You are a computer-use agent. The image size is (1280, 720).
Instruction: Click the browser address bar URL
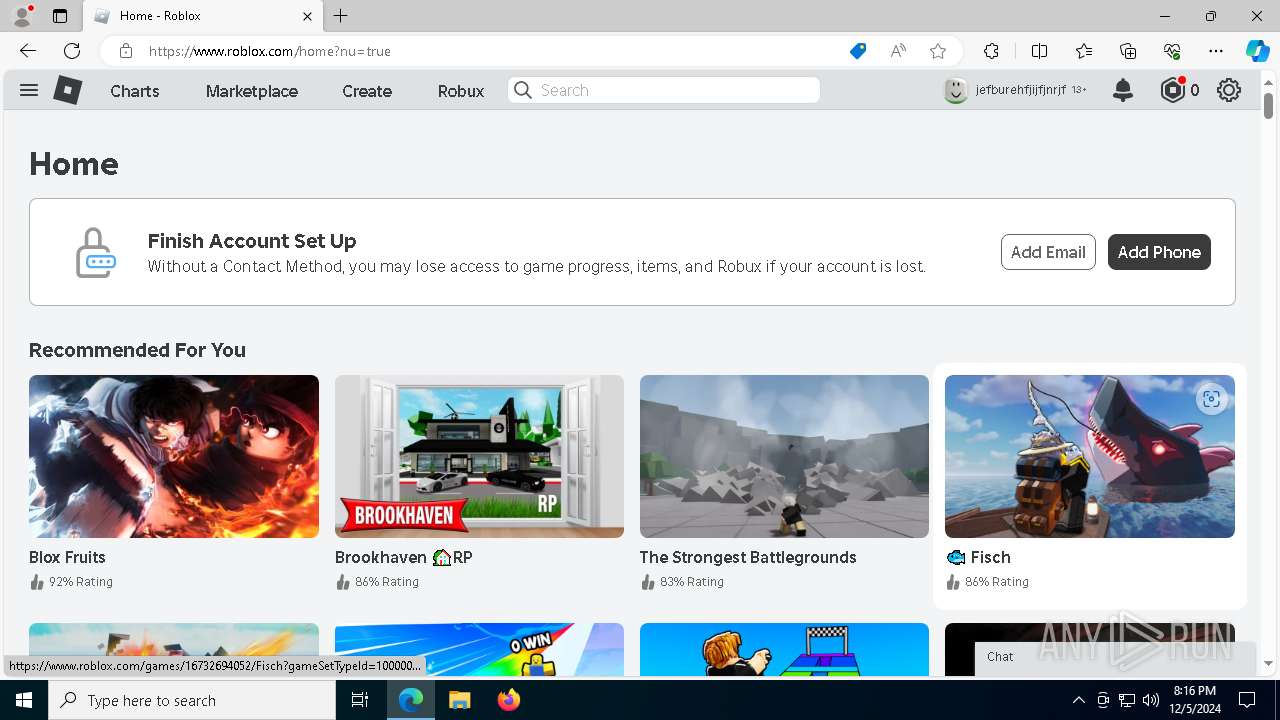click(x=270, y=51)
